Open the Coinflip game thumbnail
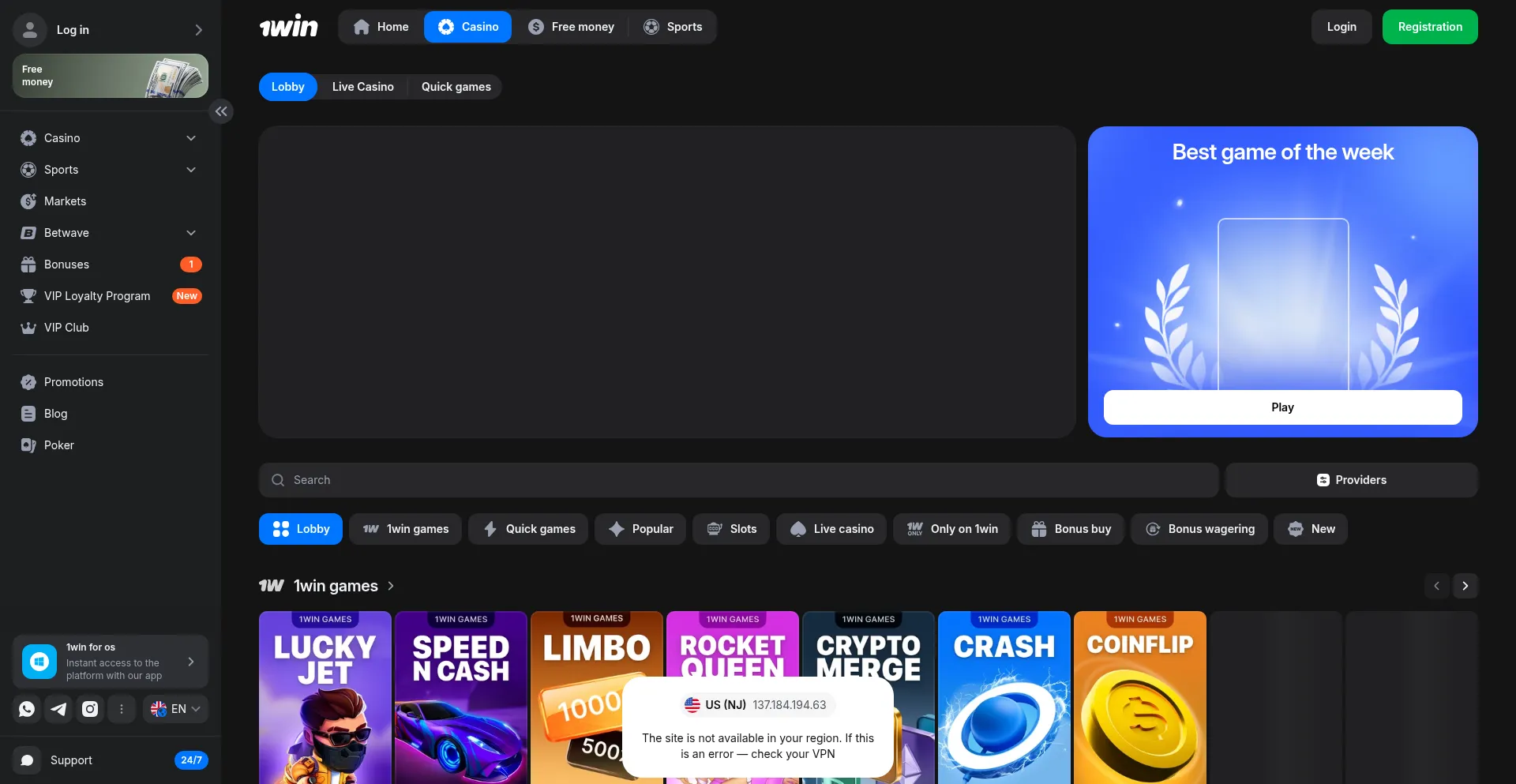The height and width of the screenshot is (784, 1516). point(1140,697)
